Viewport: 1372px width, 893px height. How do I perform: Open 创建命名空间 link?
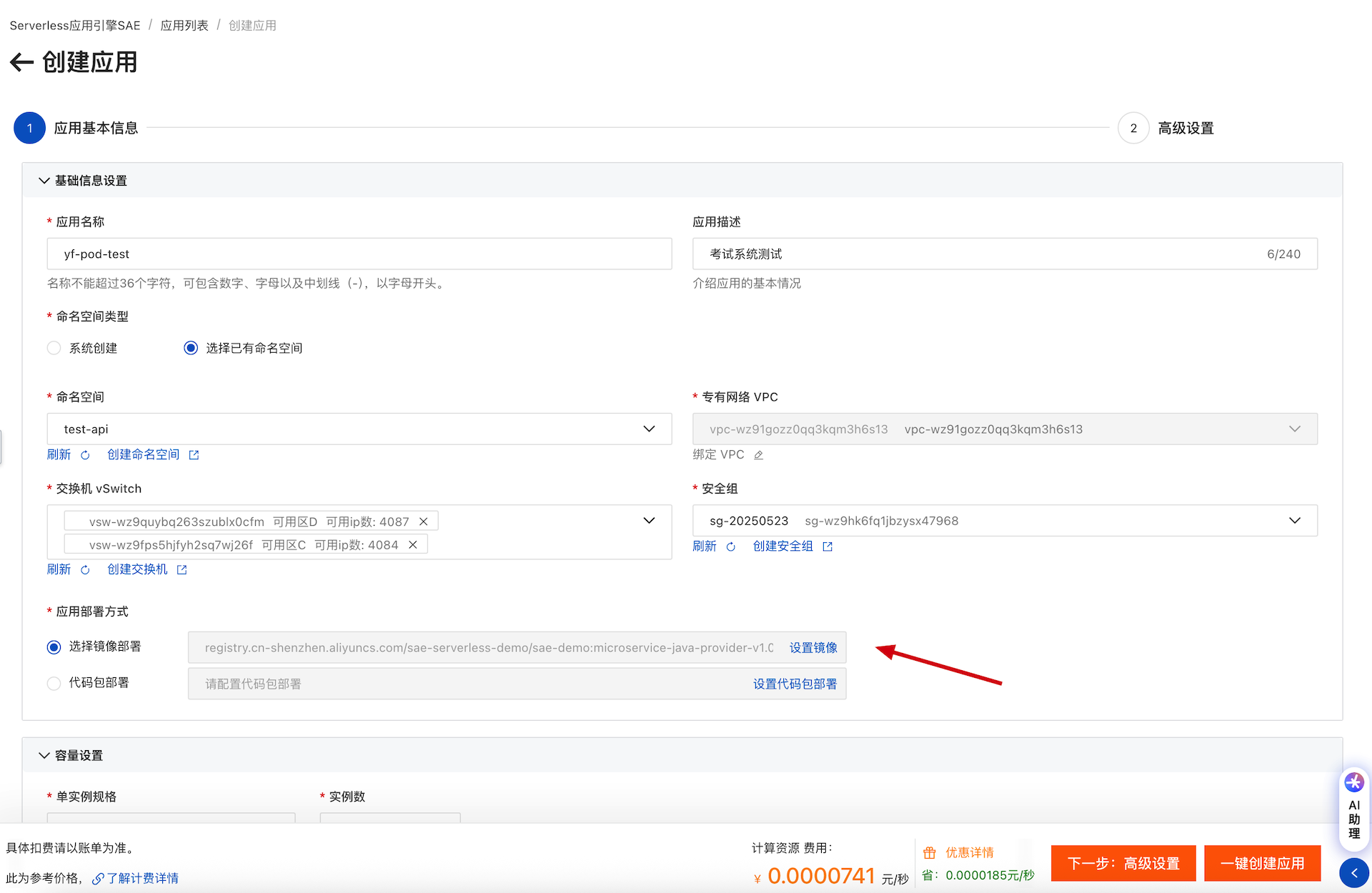click(144, 455)
